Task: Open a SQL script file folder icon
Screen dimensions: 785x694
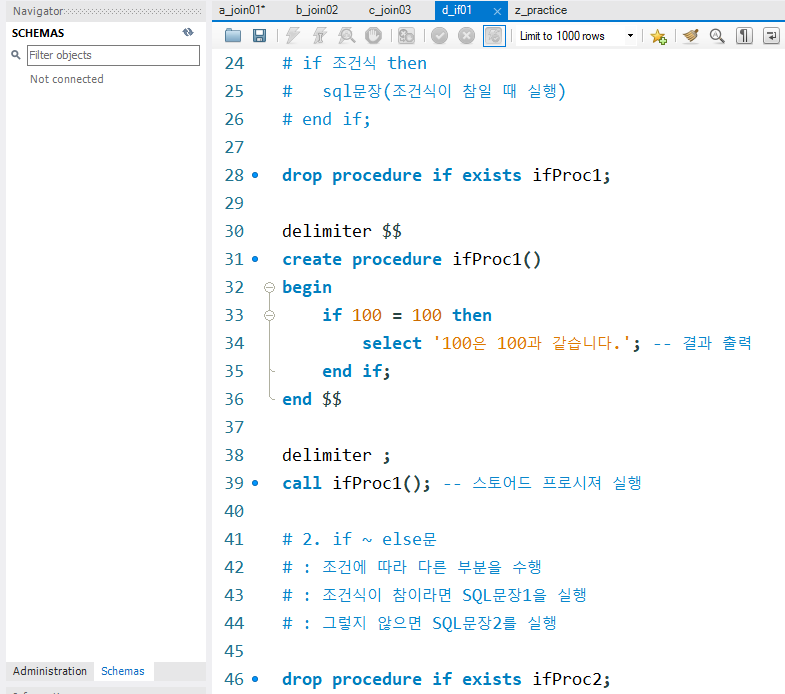Action: click(x=233, y=36)
